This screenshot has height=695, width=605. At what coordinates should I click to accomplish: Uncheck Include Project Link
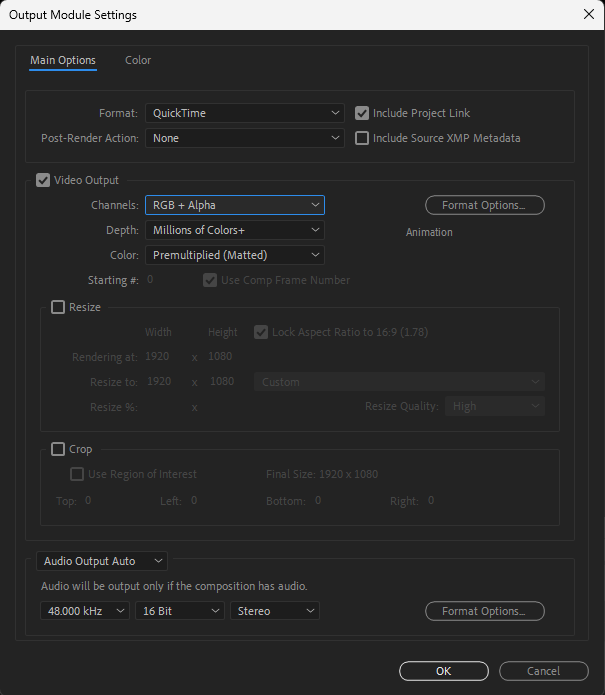(x=363, y=113)
